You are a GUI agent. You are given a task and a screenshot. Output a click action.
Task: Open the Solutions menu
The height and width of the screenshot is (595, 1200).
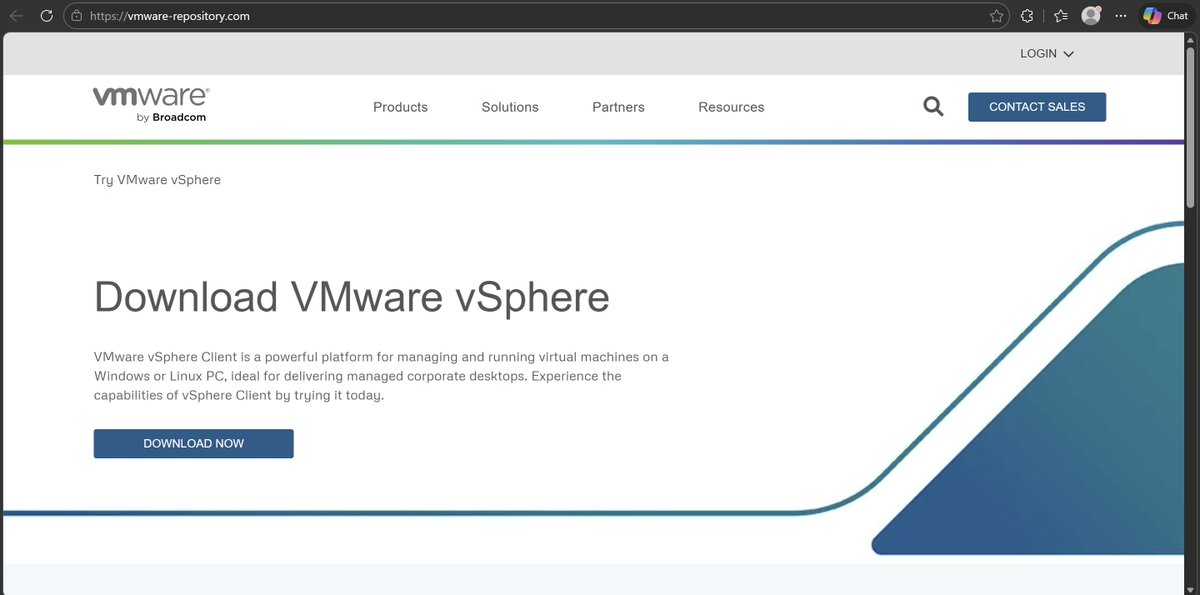510,107
